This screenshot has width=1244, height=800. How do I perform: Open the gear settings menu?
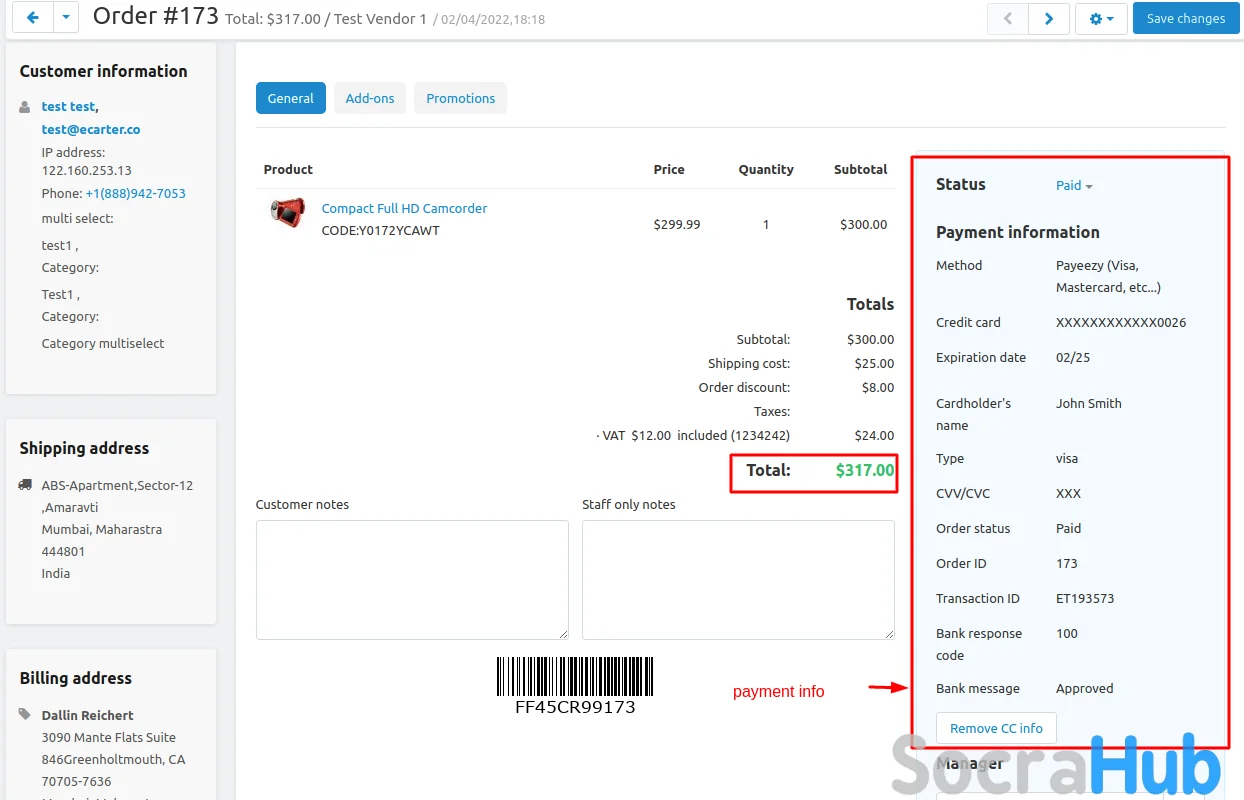coord(1101,18)
